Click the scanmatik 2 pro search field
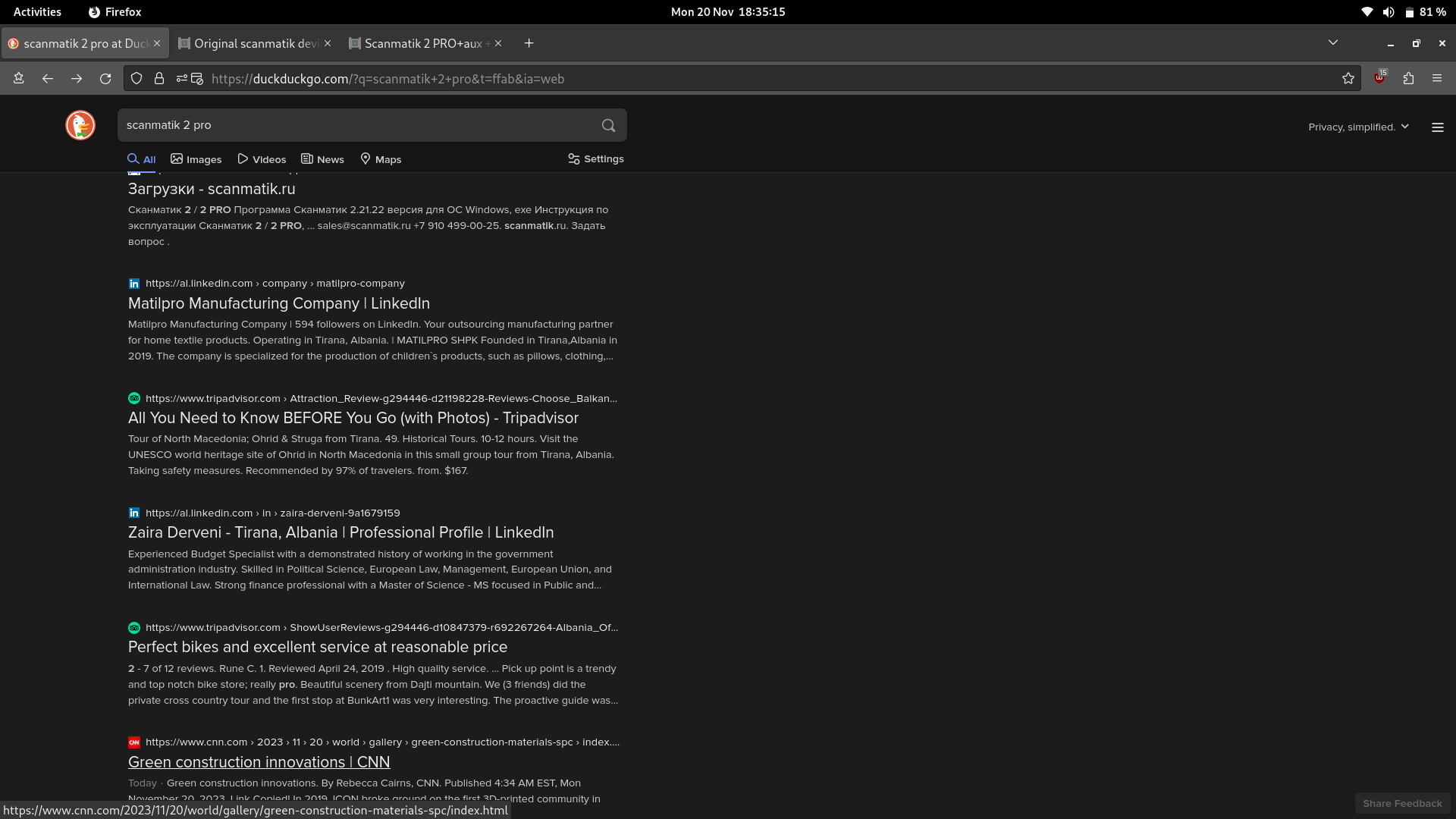The width and height of the screenshot is (1456, 819). point(356,125)
